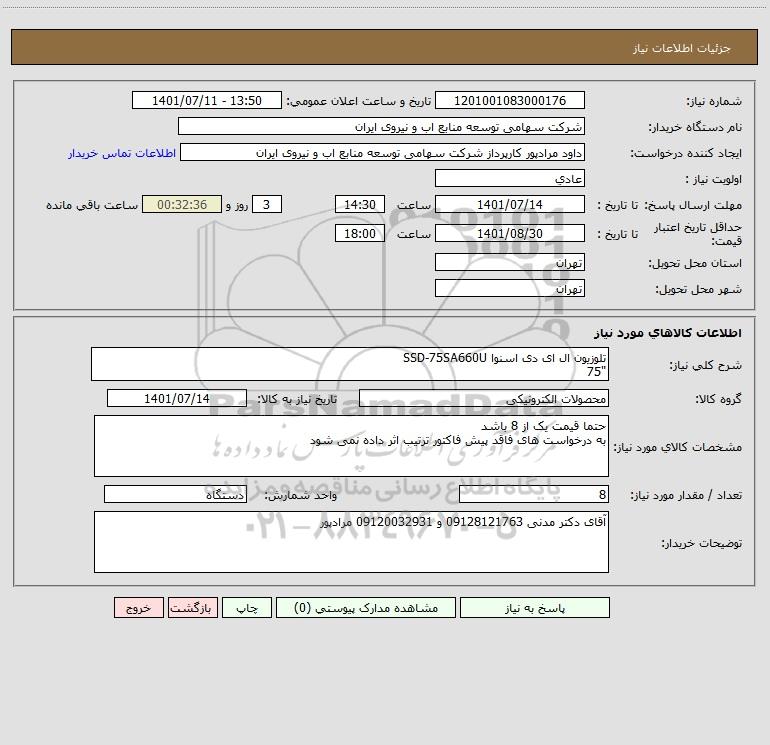
Task: Click the نام دستگاه خریدار label
Action: pos(695,128)
